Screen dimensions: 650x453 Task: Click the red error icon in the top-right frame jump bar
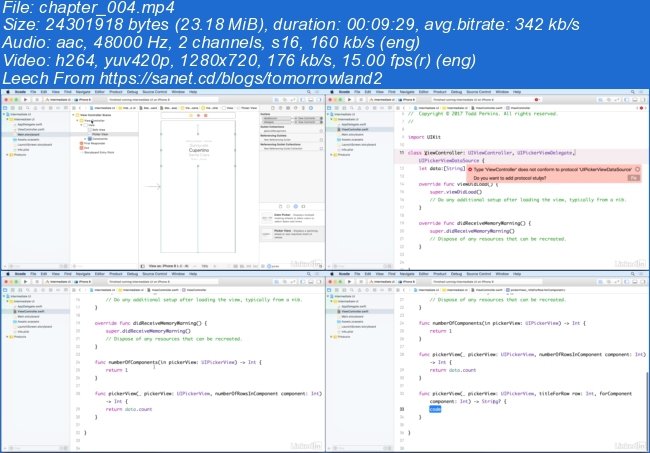tap(642, 108)
